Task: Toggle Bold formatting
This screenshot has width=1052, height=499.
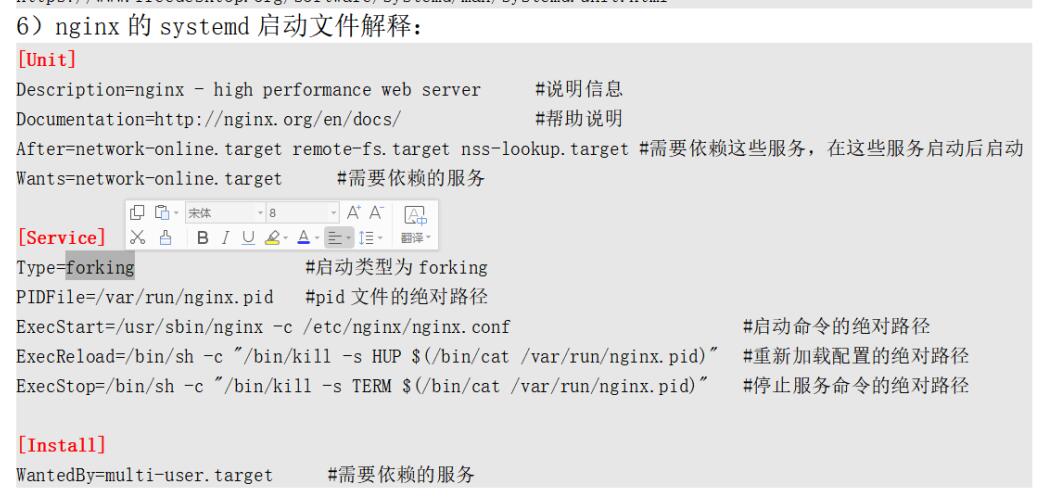Action: (202, 237)
